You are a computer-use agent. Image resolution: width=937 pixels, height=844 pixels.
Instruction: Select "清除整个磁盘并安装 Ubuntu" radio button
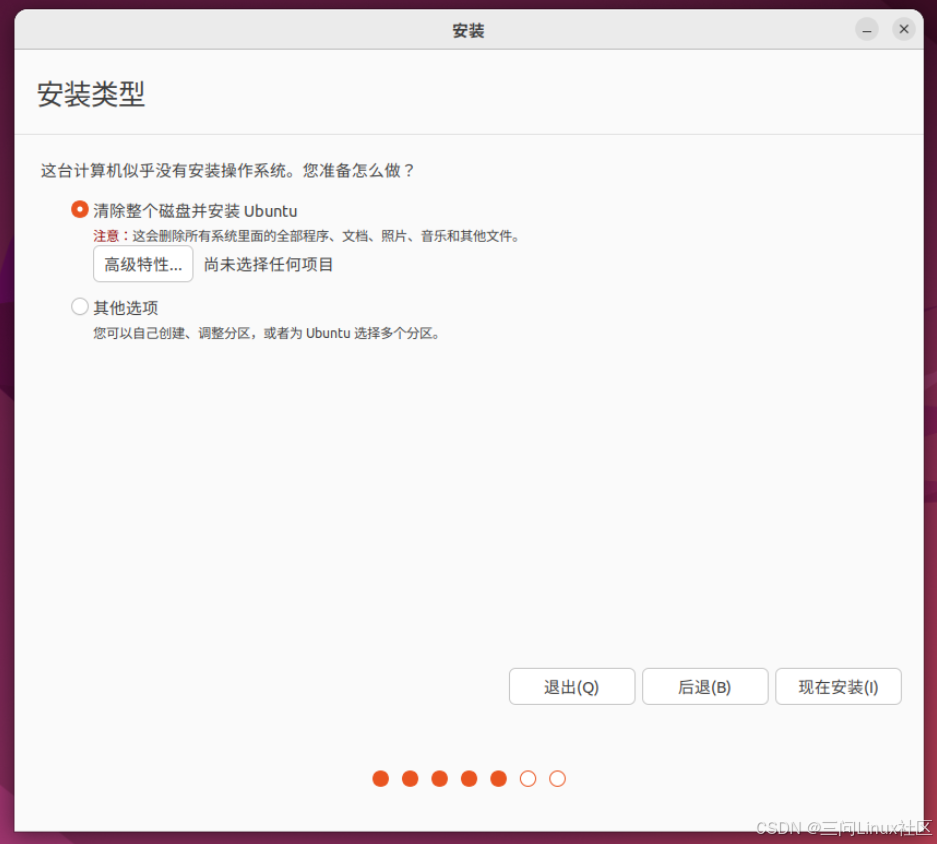pyautogui.click(x=79, y=210)
